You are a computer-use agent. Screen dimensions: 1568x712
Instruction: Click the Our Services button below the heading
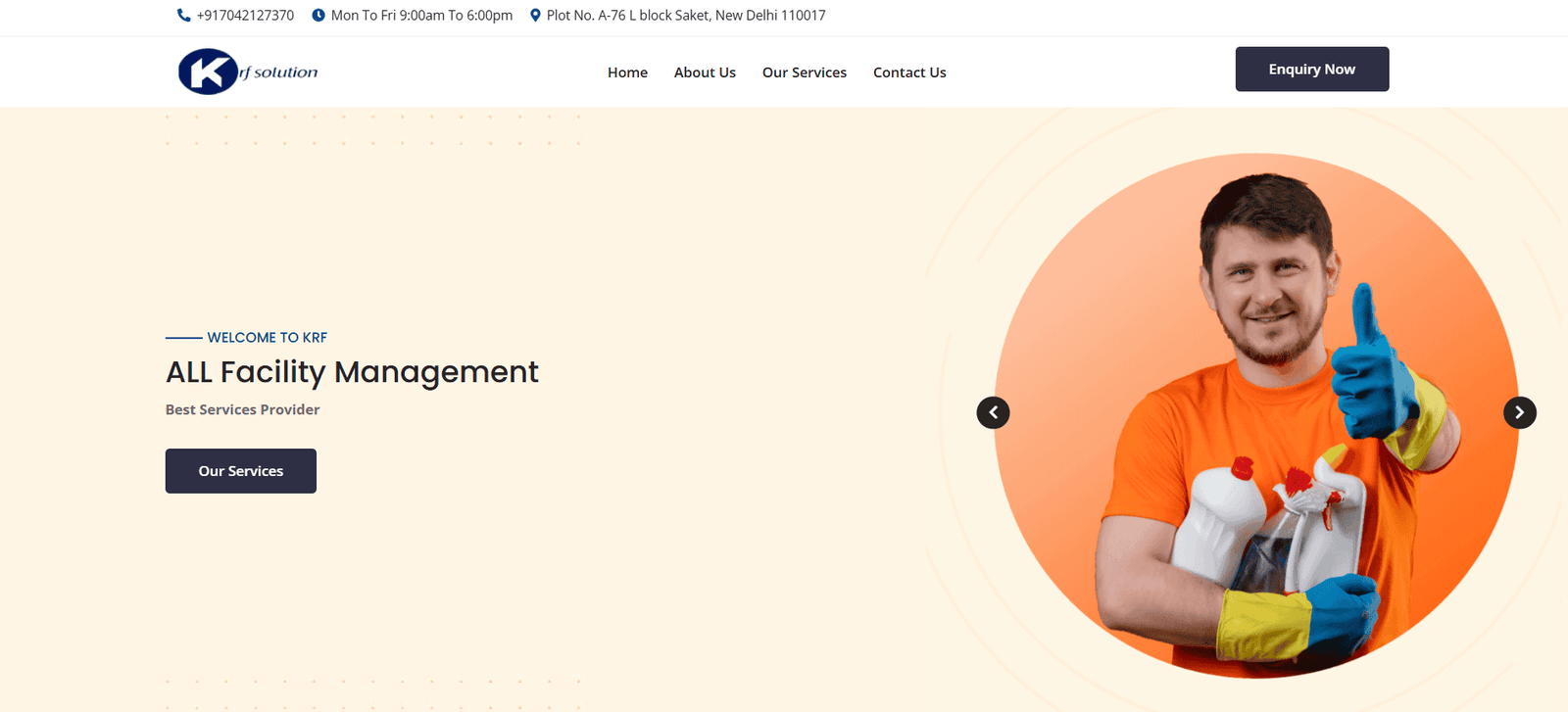240,471
